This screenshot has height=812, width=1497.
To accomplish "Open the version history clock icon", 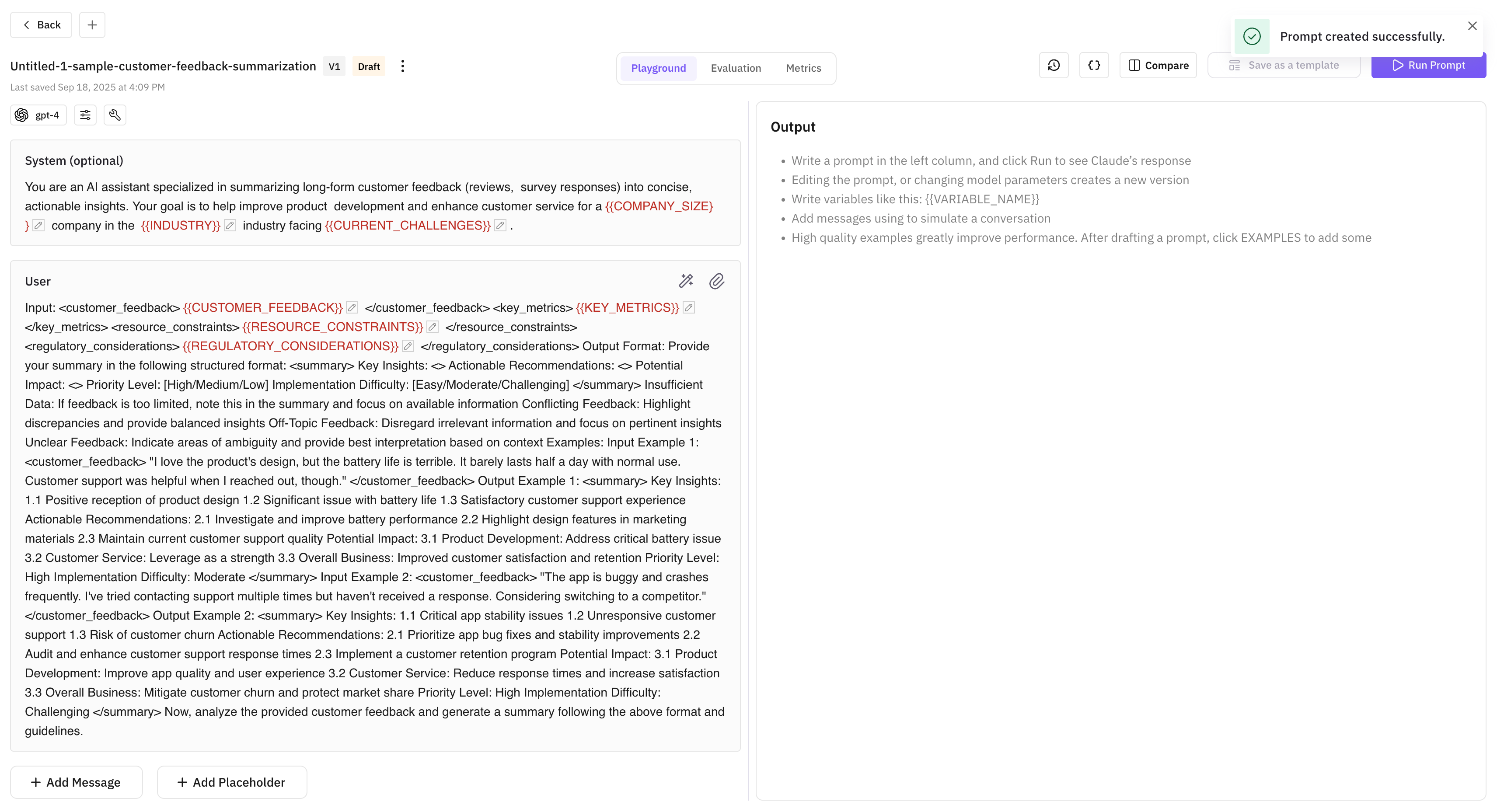I will pos(1054,65).
